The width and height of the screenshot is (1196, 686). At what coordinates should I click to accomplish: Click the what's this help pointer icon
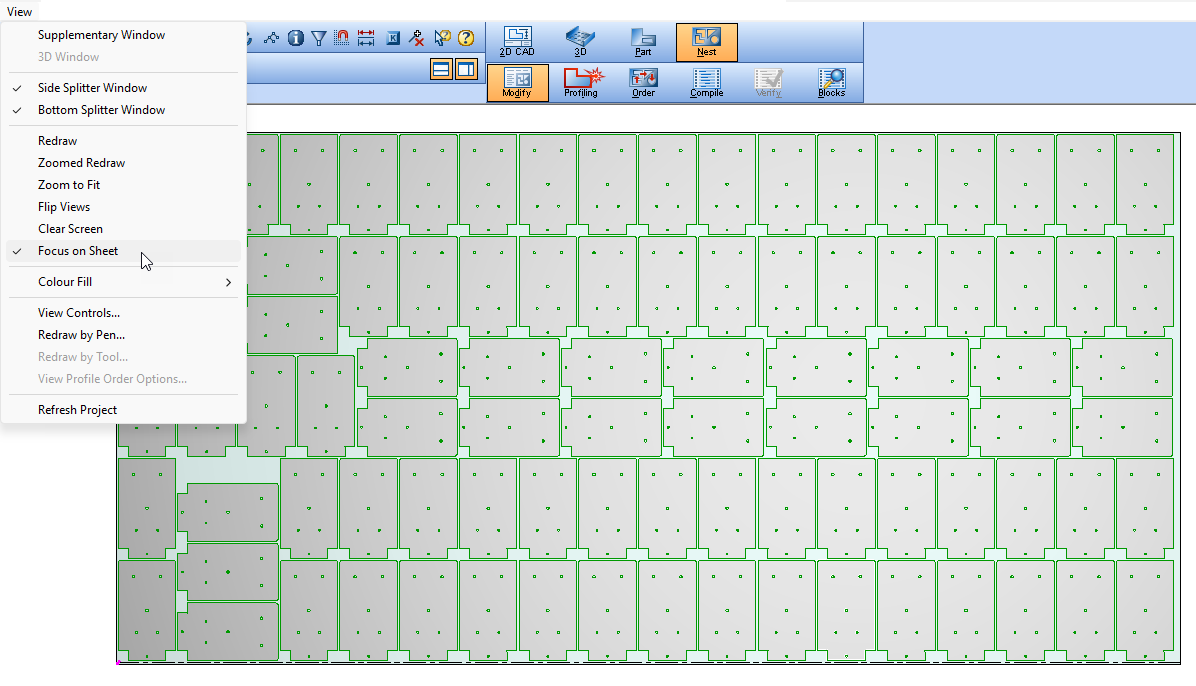(442, 38)
